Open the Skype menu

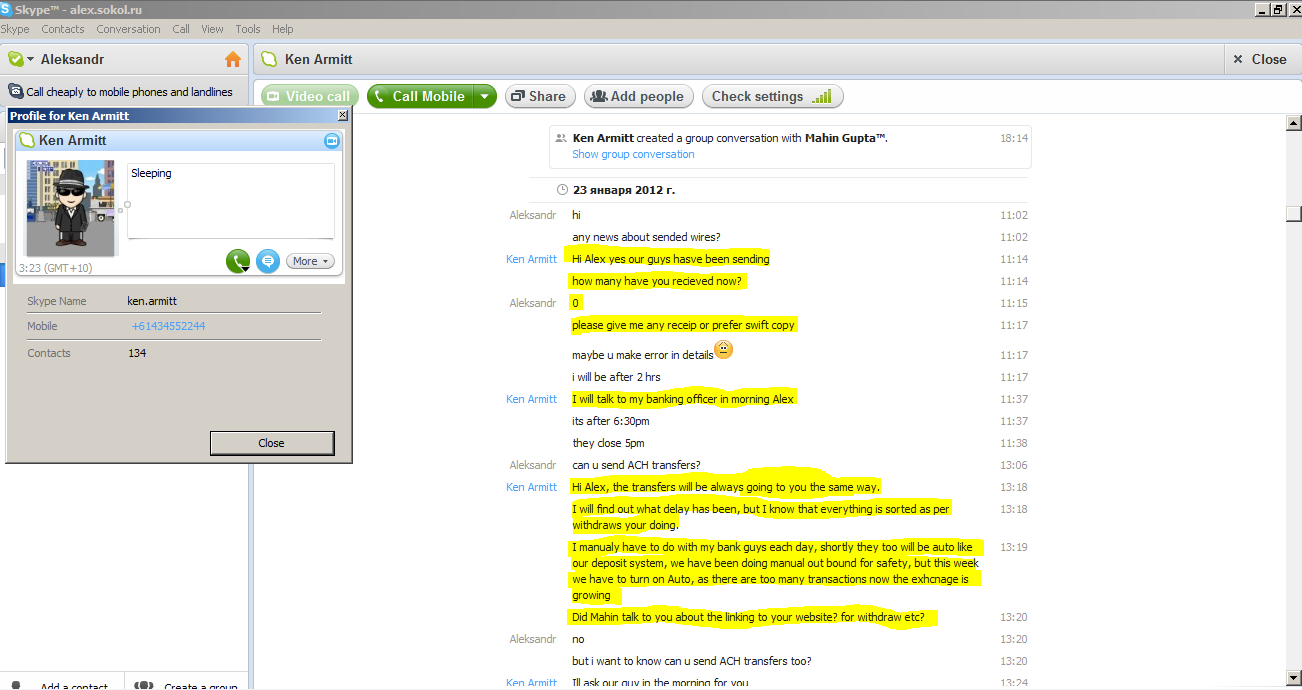(x=15, y=29)
